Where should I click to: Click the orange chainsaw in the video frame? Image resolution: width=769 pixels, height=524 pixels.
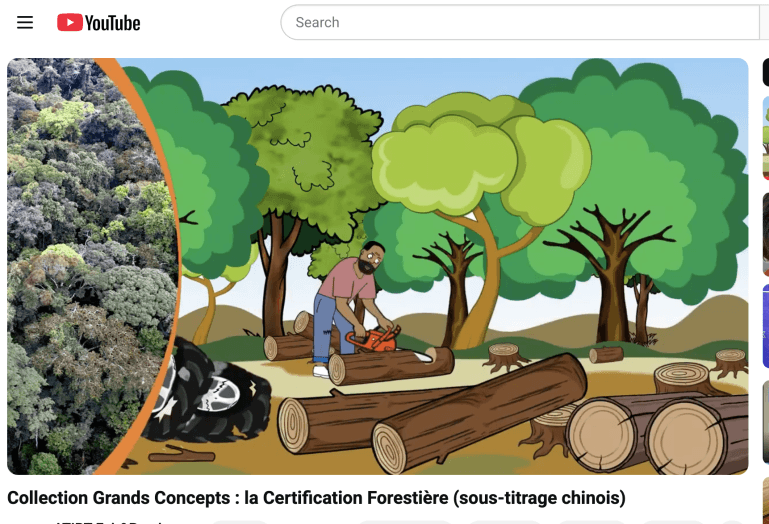tap(375, 340)
